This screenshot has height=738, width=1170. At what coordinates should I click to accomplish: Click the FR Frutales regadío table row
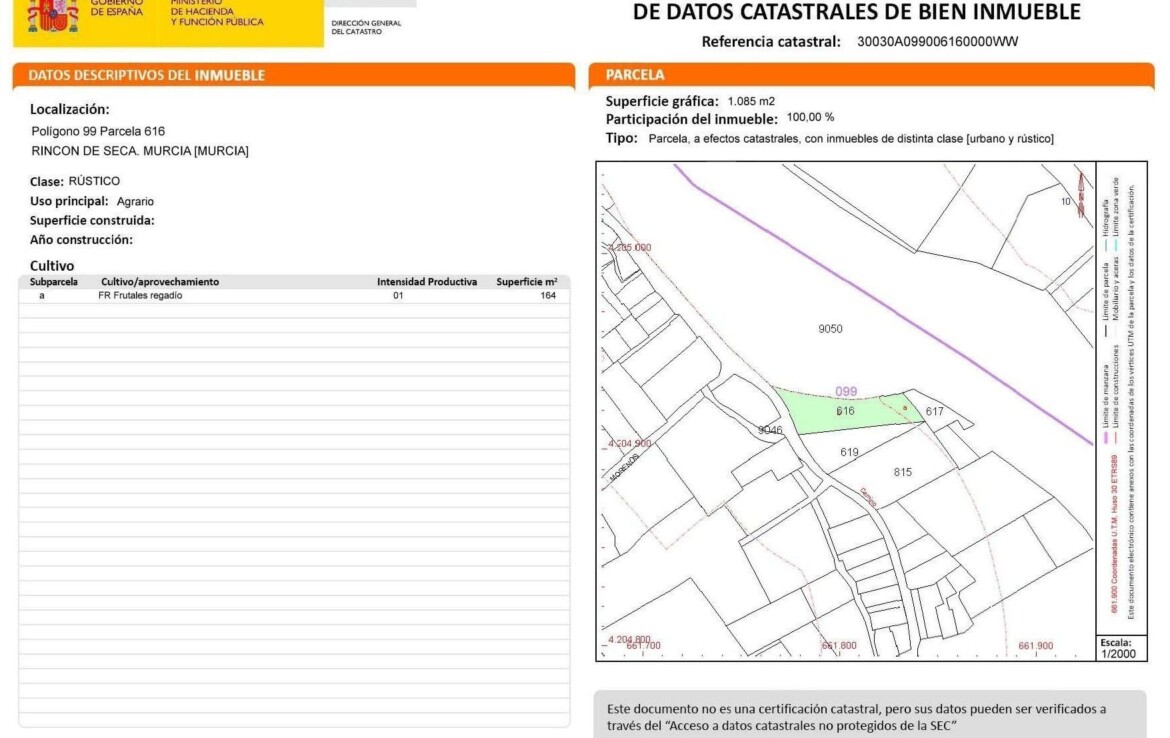(x=293, y=296)
